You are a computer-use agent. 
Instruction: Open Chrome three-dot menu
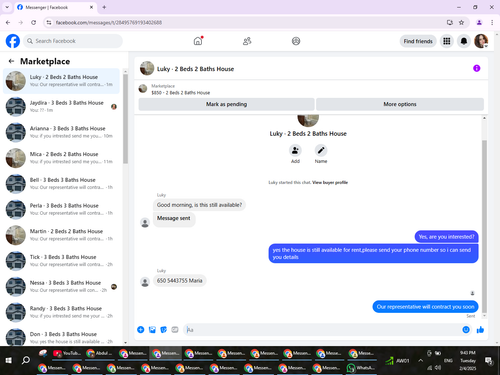(x=492, y=22)
